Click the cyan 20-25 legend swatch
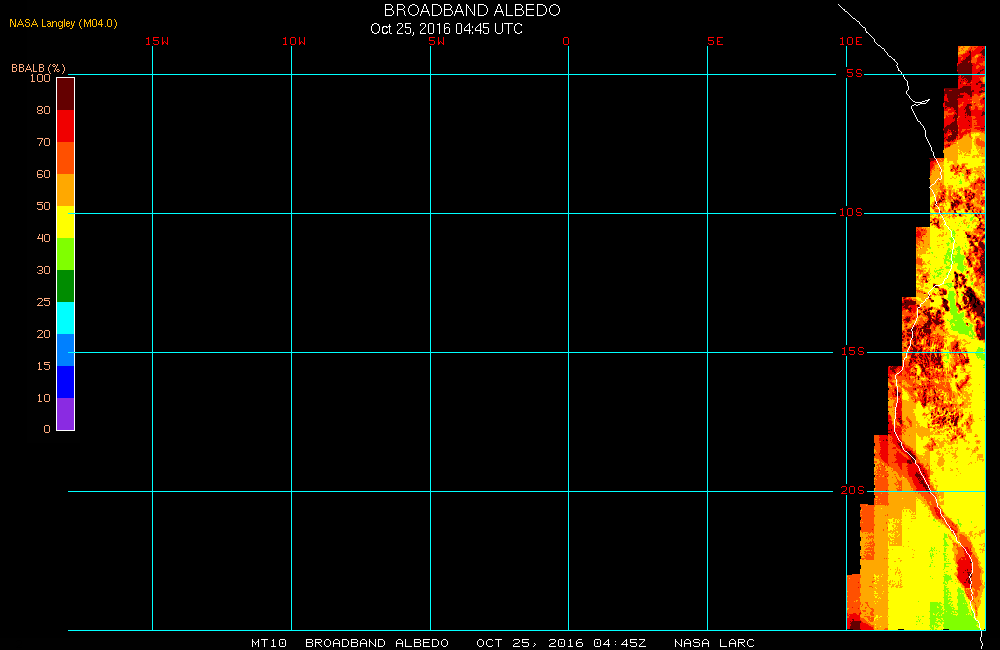1000x650 pixels. tap(66, 318)
